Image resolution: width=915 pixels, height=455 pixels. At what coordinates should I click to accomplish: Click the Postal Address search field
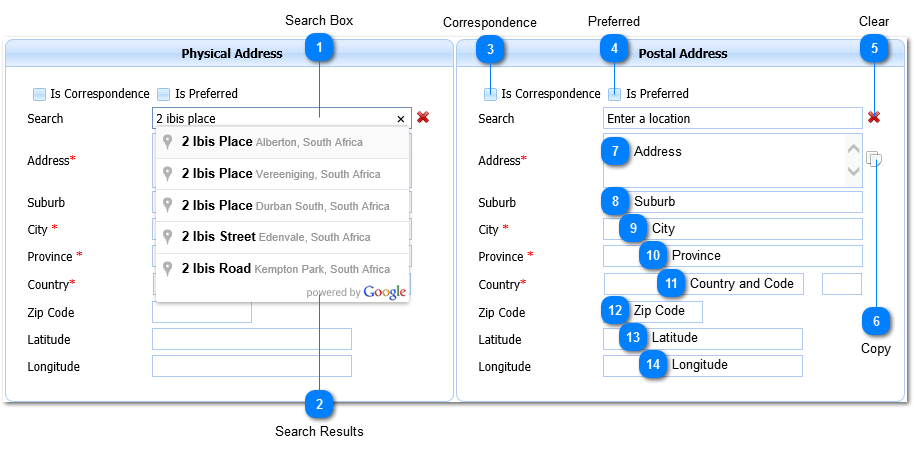[x=732, y=118]
